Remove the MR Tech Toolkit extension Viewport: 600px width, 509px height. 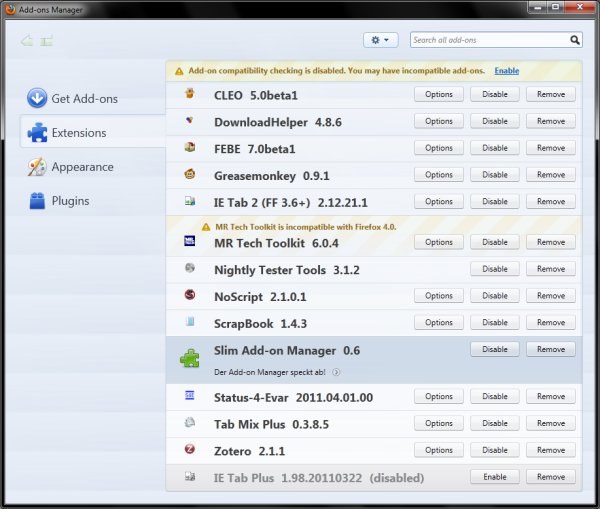[x=551, y=242]
